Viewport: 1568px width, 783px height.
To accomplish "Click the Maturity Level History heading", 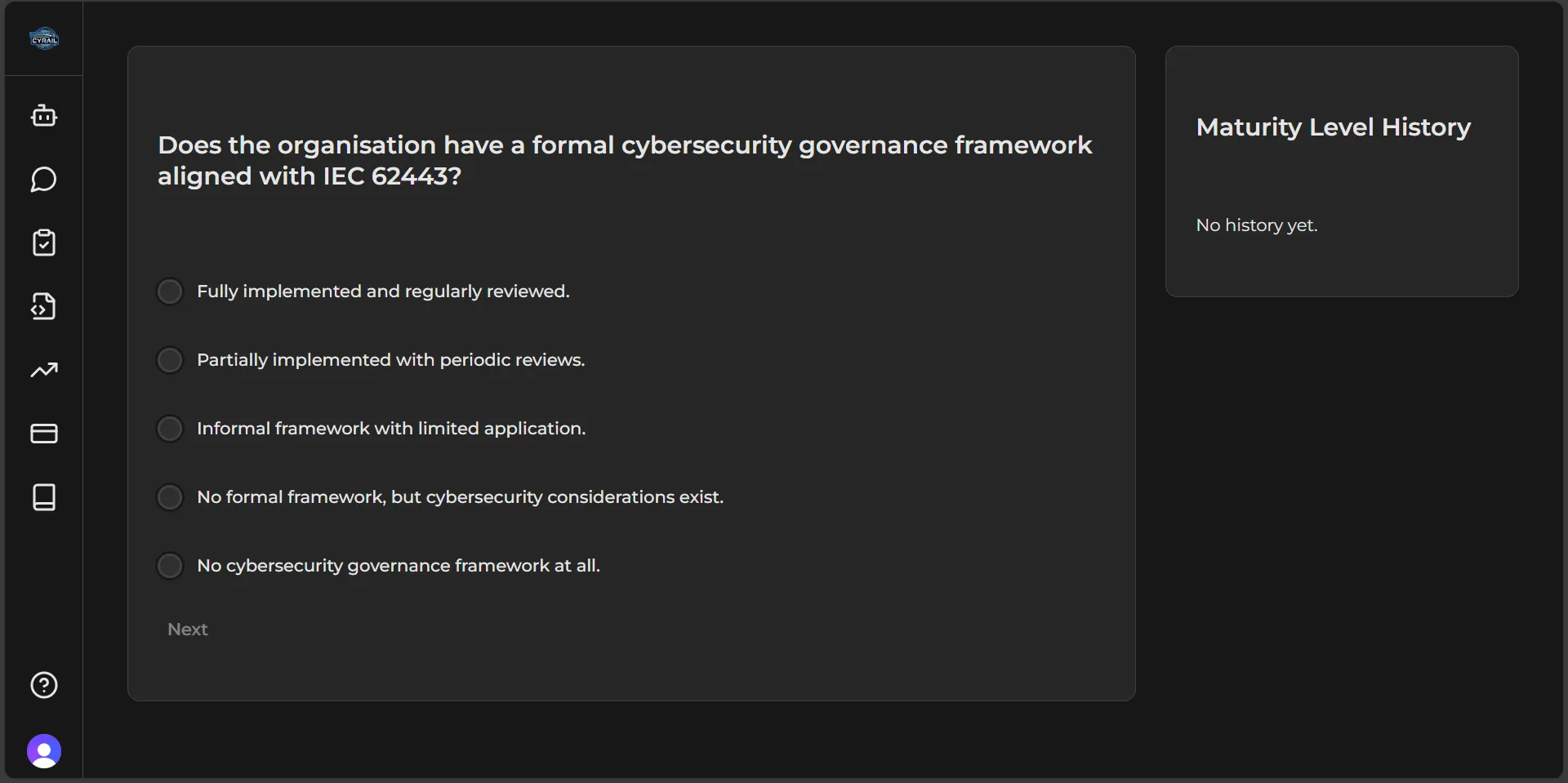I will (1332, 127).
